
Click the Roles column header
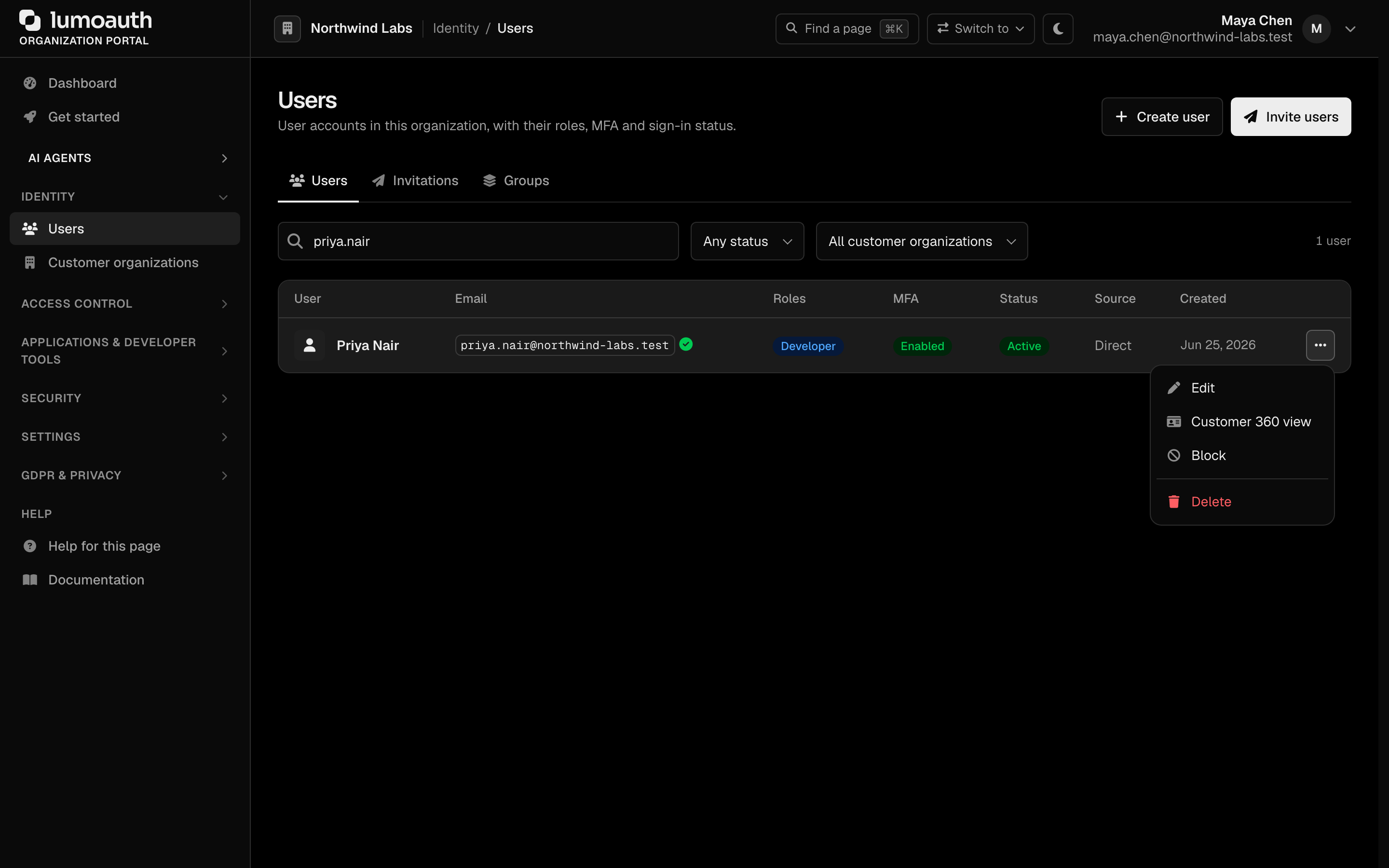point(789,298)
